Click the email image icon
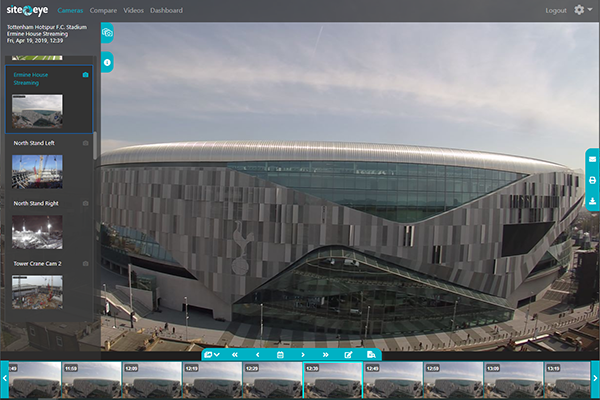 (x=592, y=160)
